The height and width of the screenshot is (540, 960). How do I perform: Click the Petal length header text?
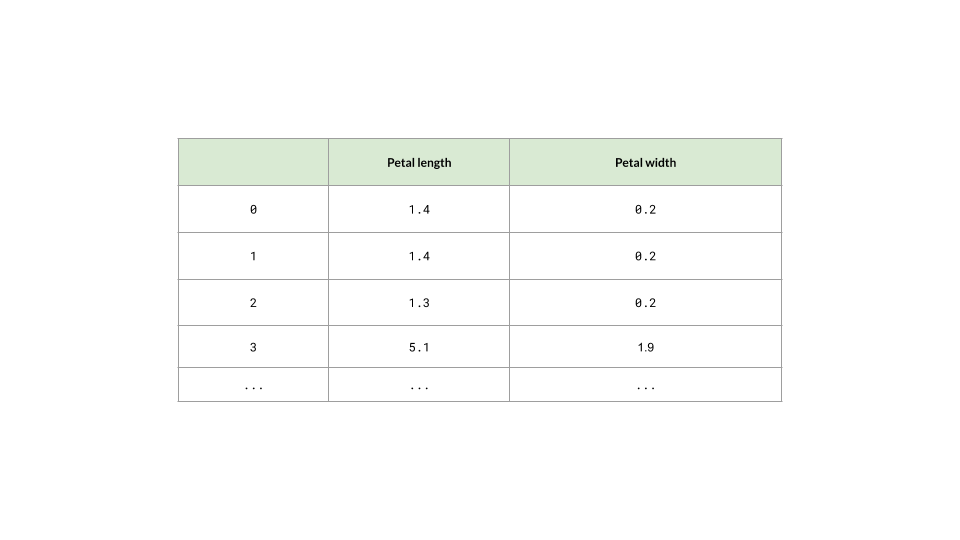[419, 163]
